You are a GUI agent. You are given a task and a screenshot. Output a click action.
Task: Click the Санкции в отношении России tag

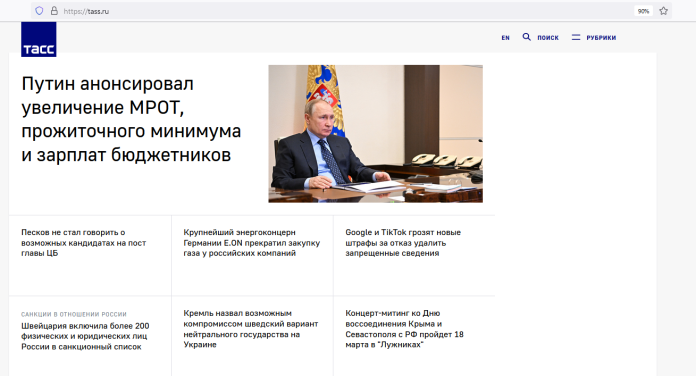[x=74, y=314]
